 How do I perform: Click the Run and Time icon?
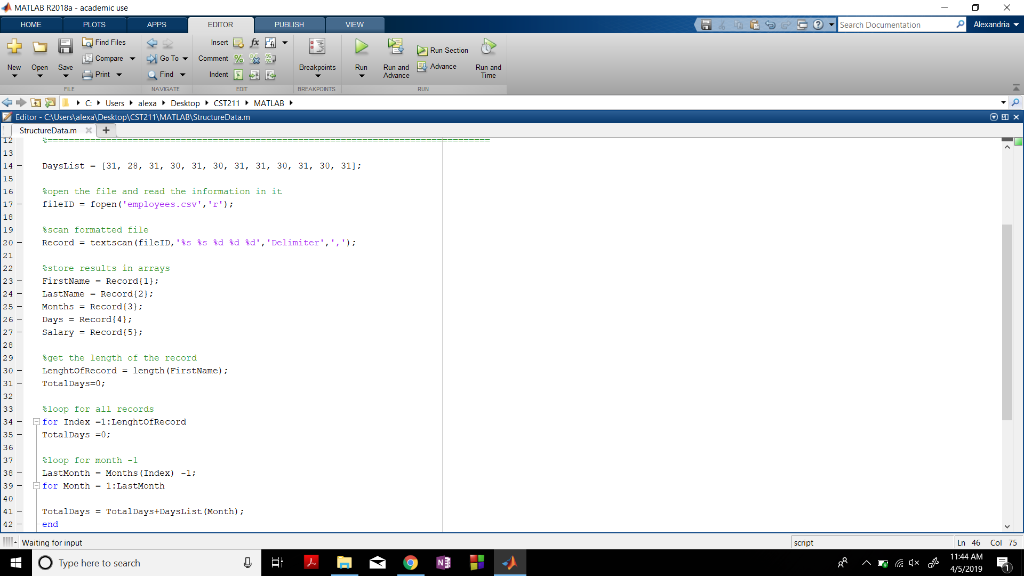click(x=488, y=47)
